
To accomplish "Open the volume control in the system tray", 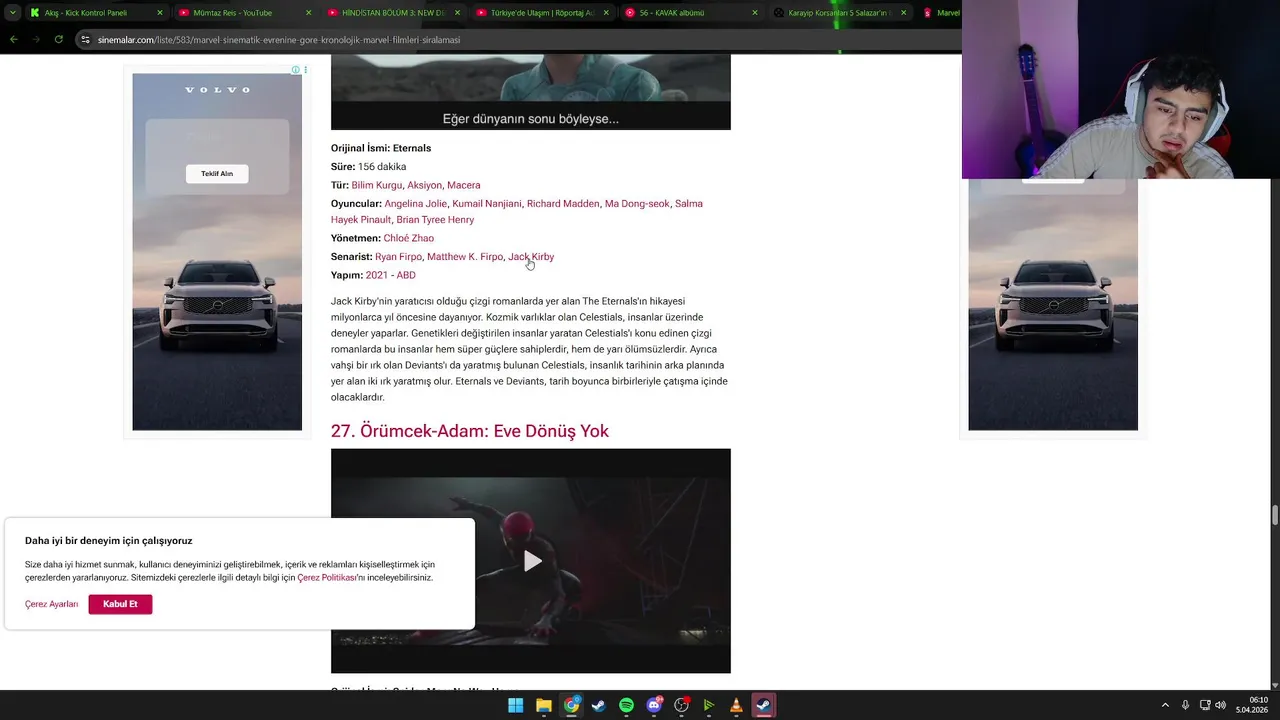I will click(x=1221, y=705).
